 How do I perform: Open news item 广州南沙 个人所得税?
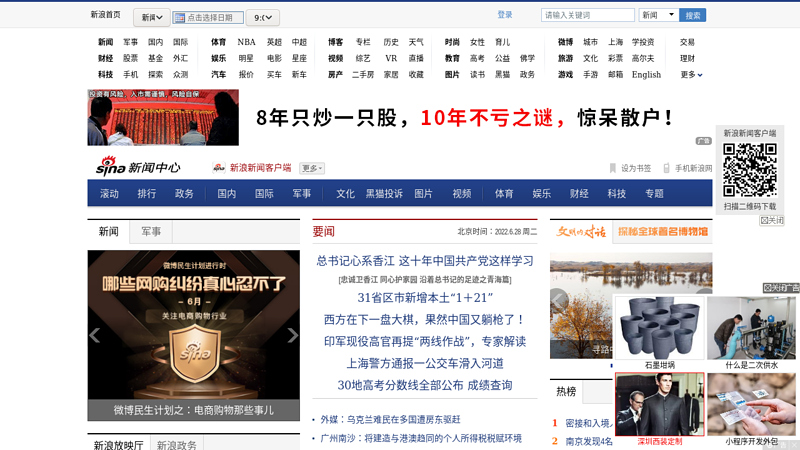click(421, 438)
